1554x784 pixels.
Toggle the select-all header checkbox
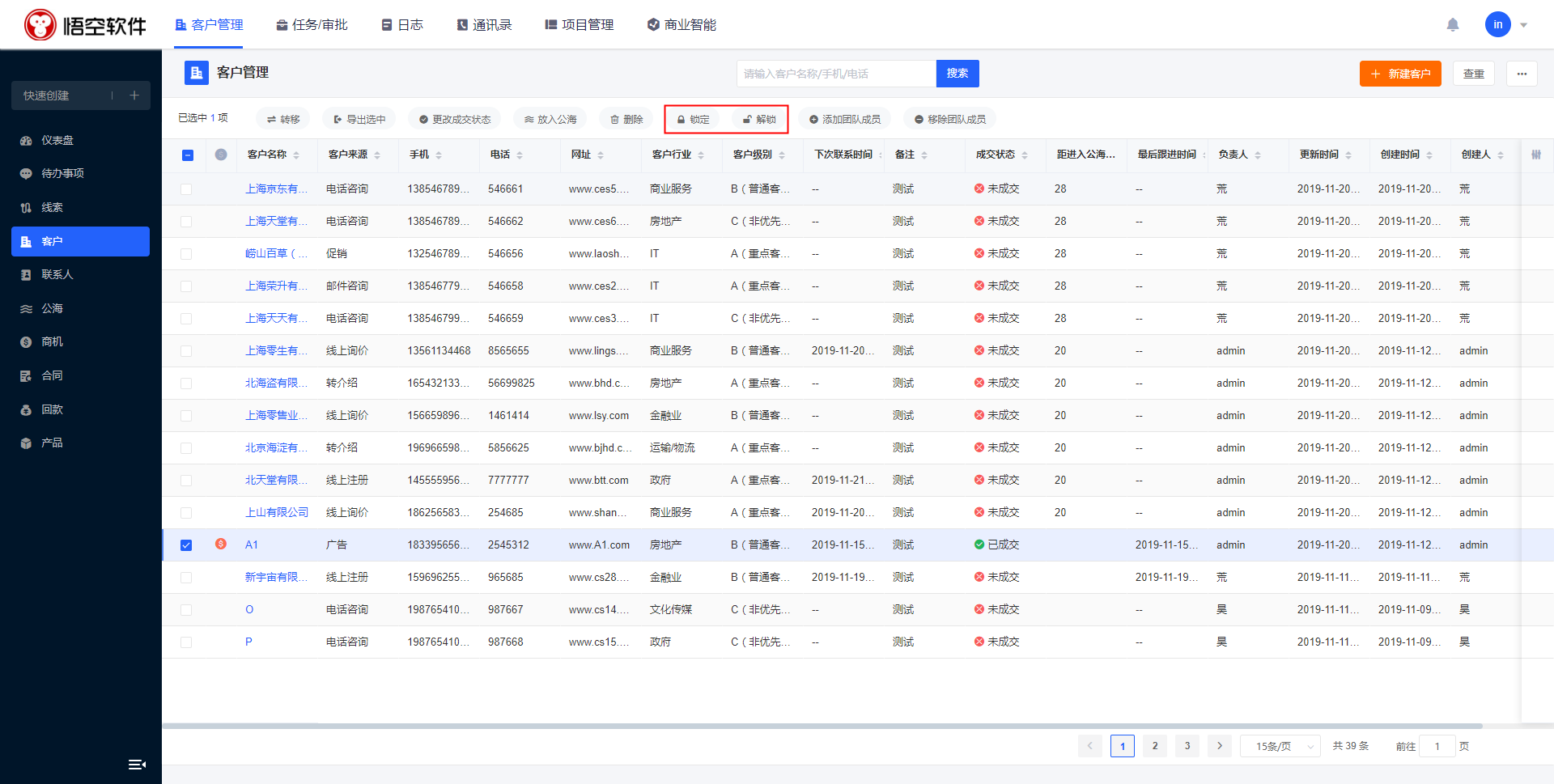coord(188,155)
